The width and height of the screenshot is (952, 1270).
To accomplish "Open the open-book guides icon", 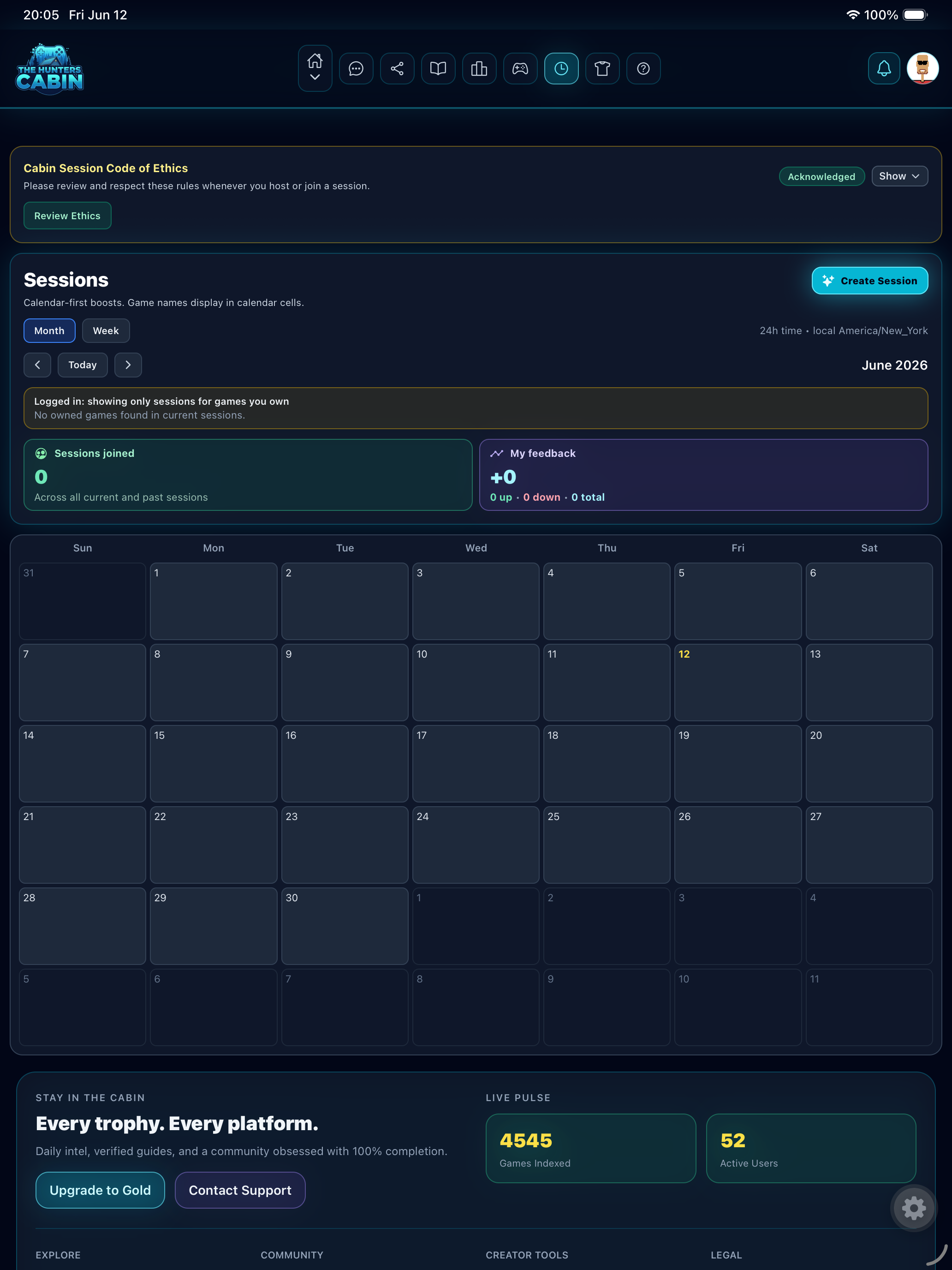I will pos(438,69).
